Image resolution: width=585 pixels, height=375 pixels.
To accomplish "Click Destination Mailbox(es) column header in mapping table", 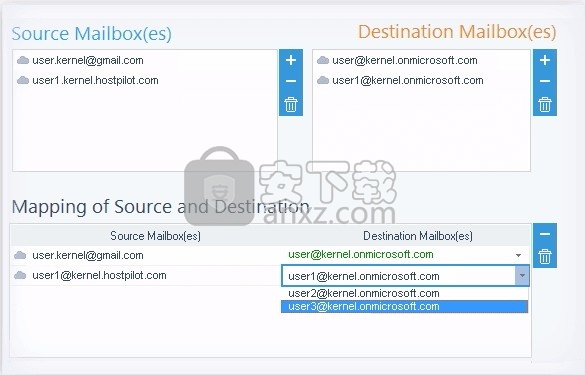I will click(418, 236).
